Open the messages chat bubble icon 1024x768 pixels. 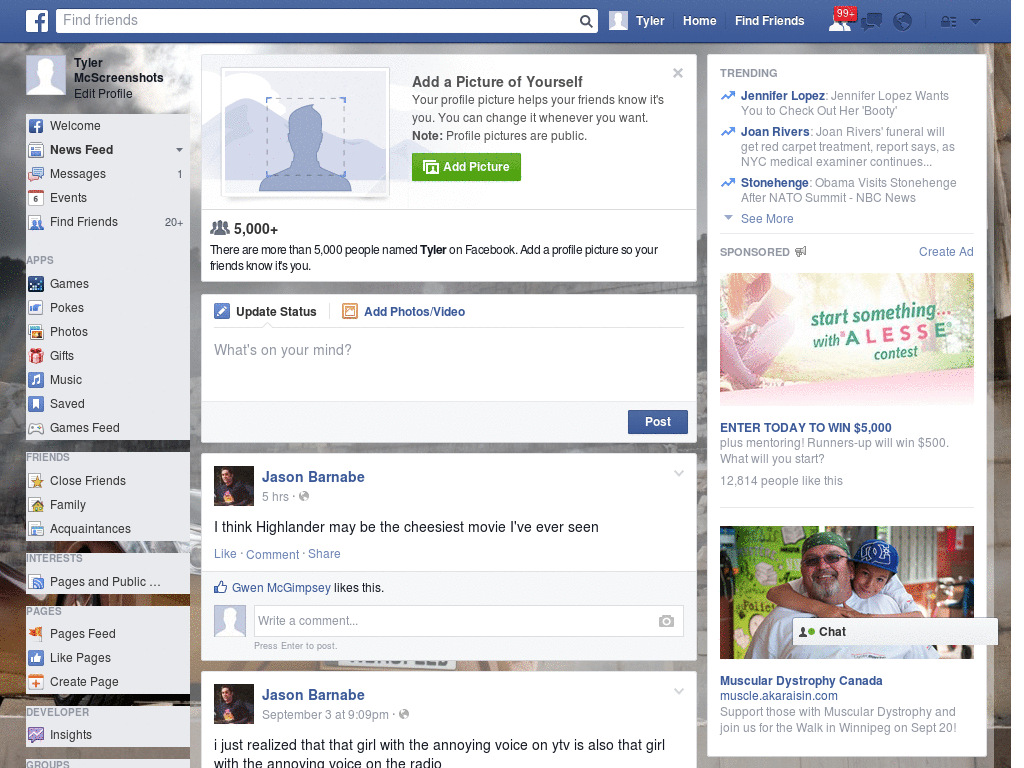tap(871, 22)
